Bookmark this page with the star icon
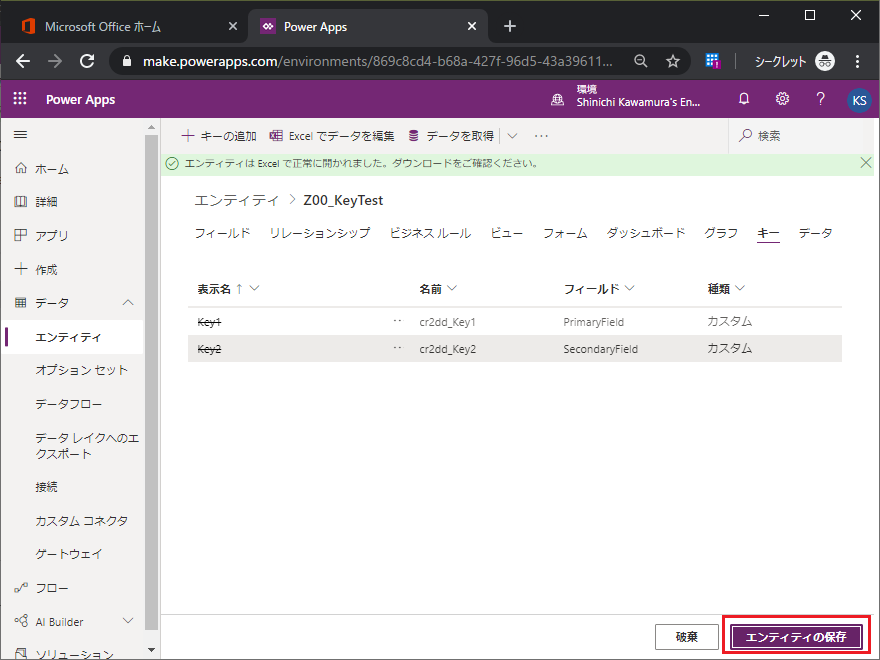 coord(672,61)
